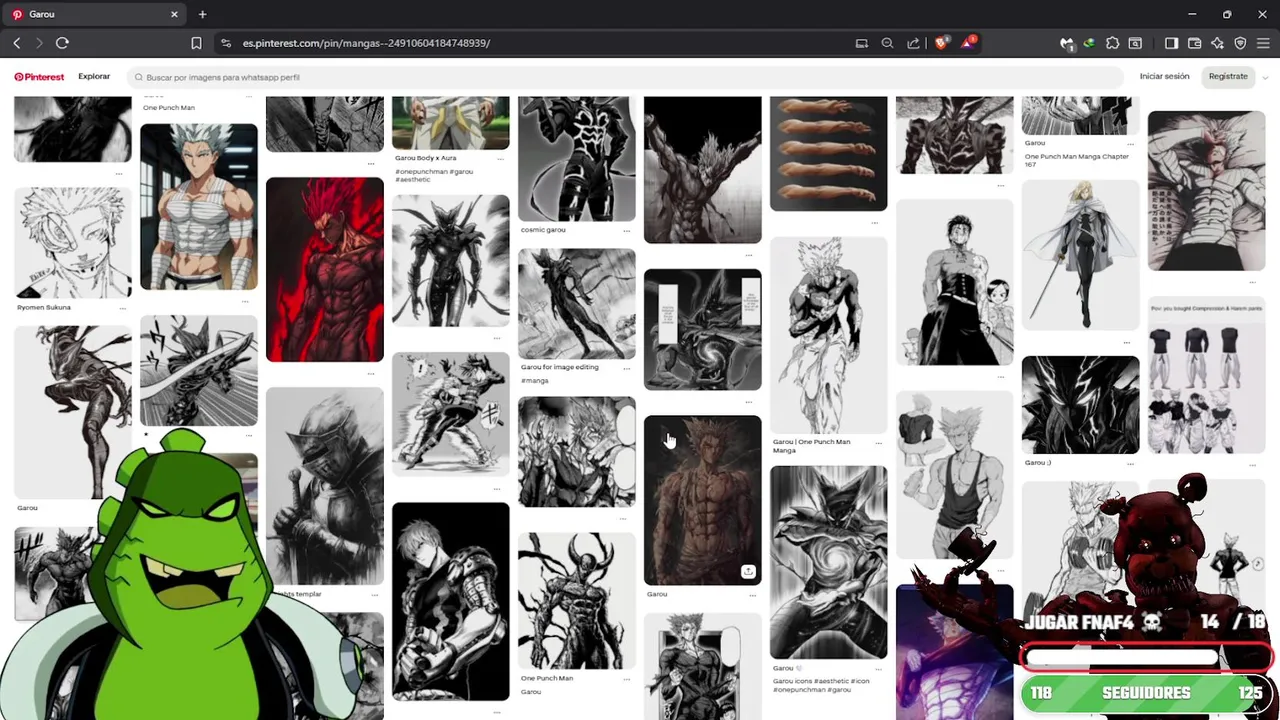1280x720 pixels.
Task: Reload the current page
Action: pos(62,43)
